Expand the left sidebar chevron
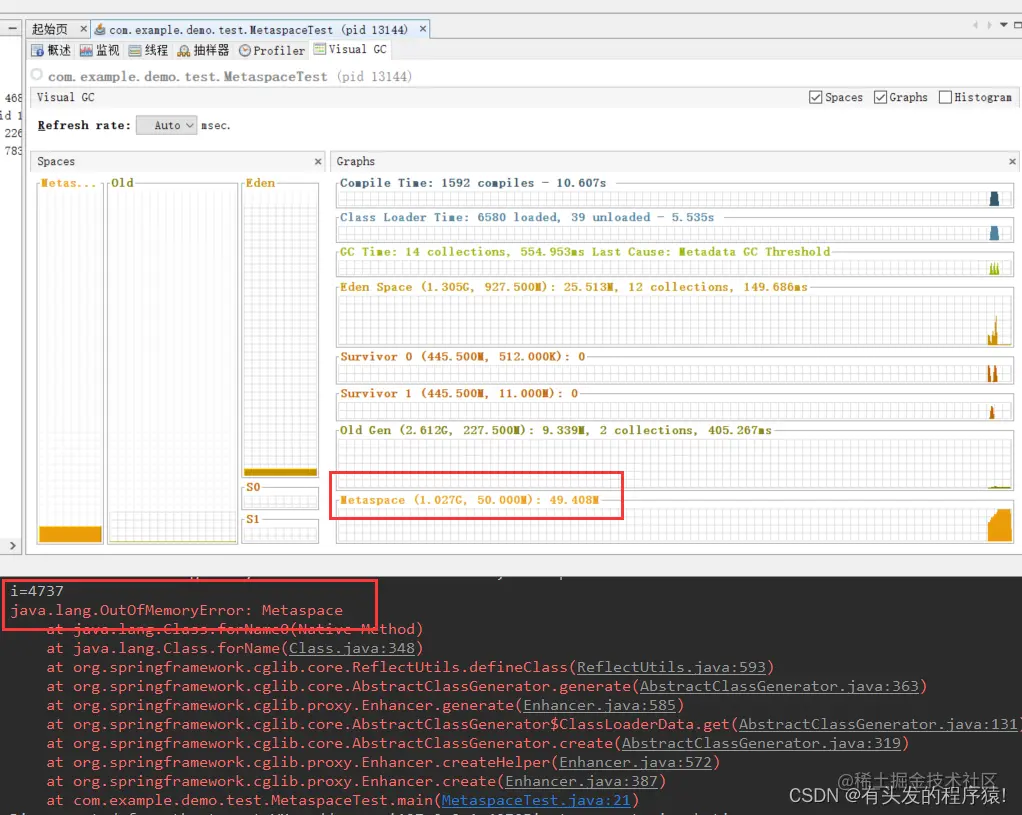 coord(12,546)
